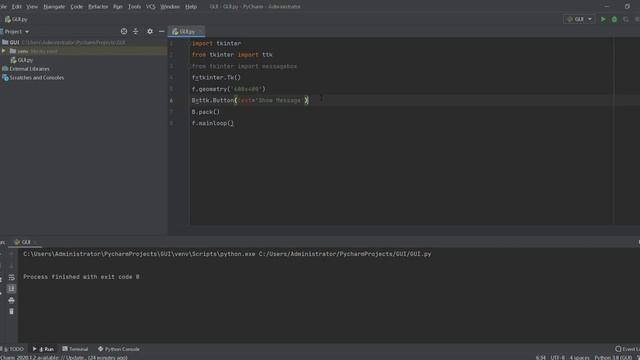The image size is (640, 360).
Task: Click the B=ttk.Button line in editor
Action: tap(250, 100)
